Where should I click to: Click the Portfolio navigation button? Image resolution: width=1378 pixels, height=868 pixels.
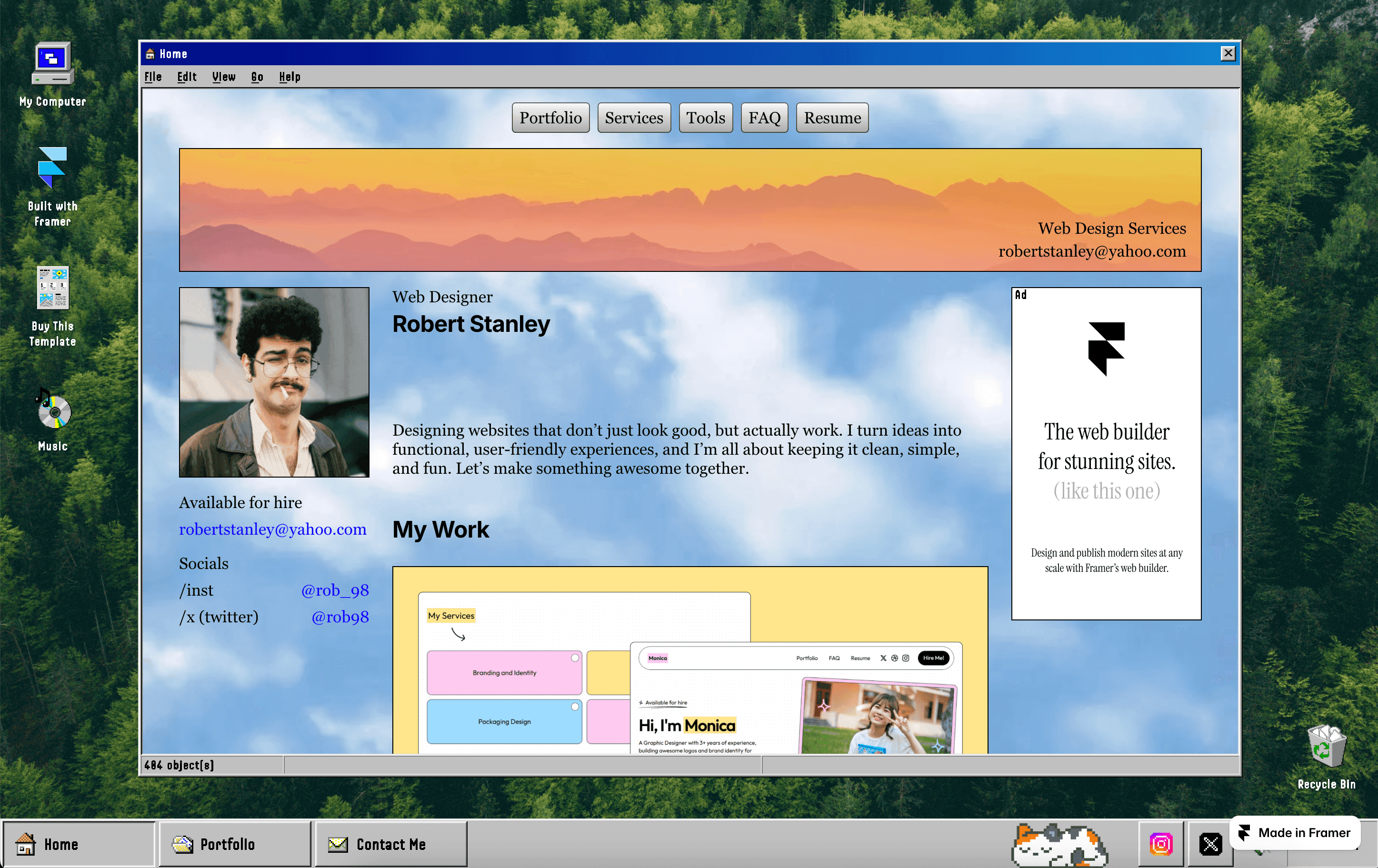pyautogui.click(x=550, y=118)
